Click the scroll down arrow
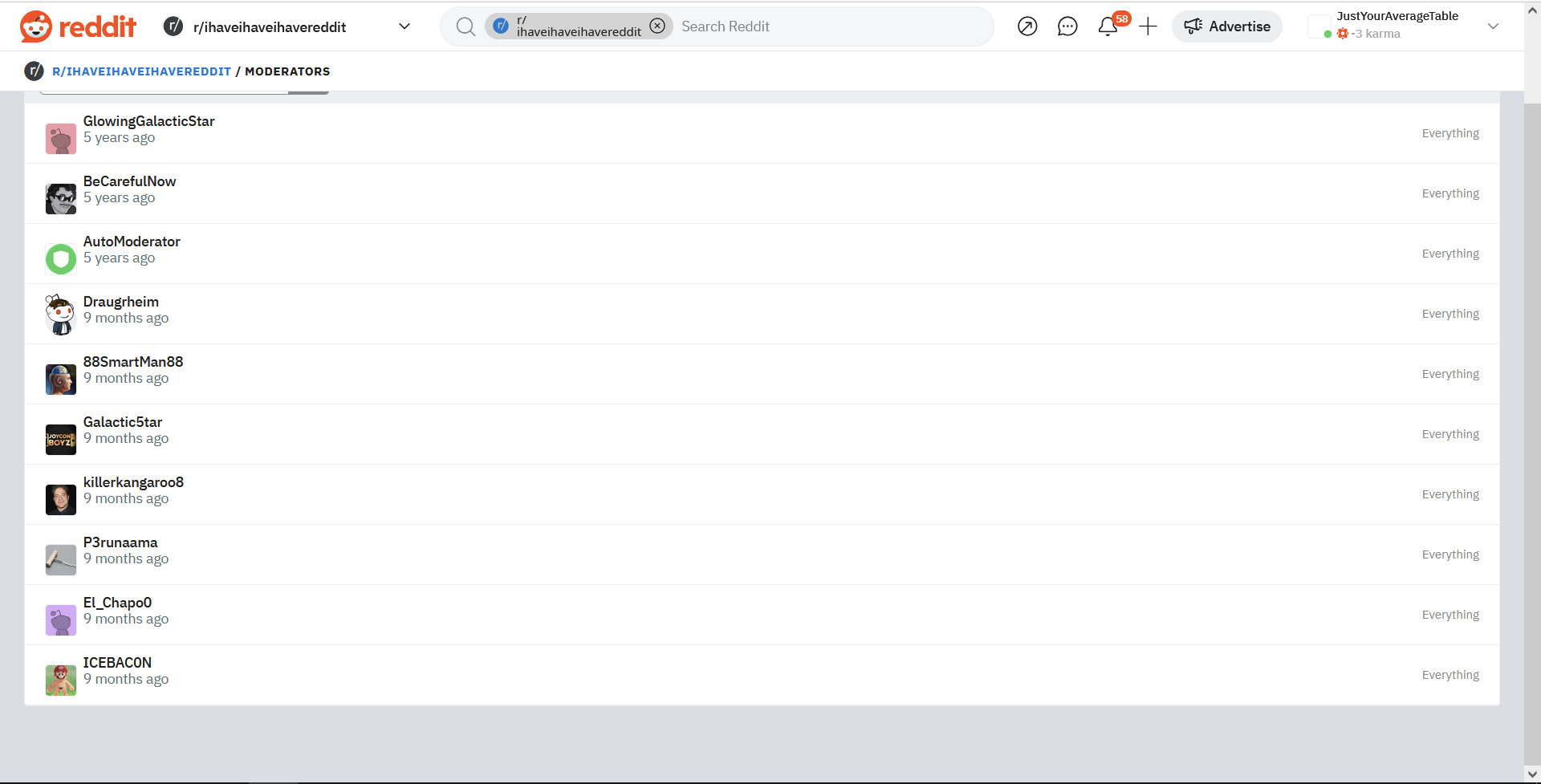 [x=1532, y=774]
